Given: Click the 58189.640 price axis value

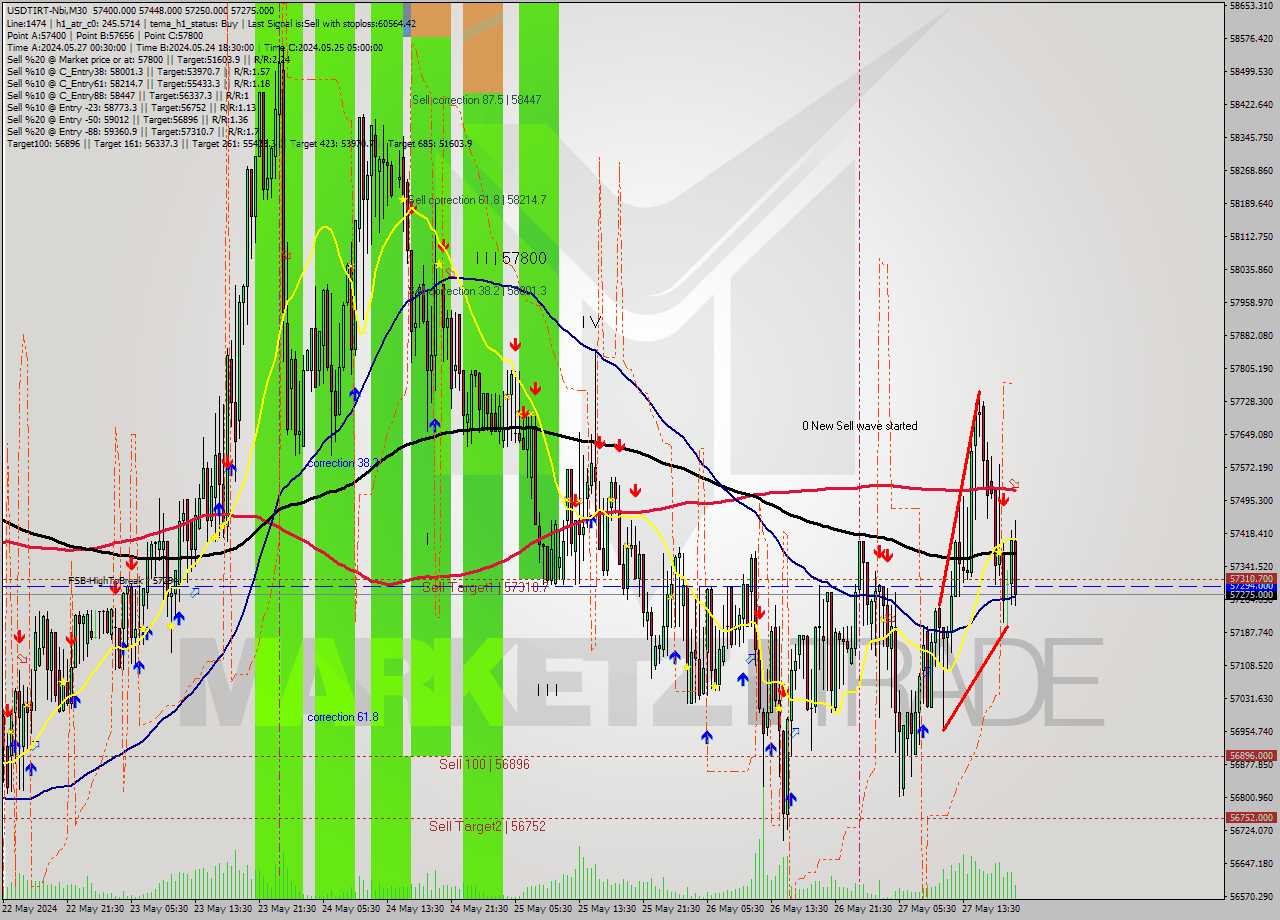Looking at the screenshot, I should 1251,203.
